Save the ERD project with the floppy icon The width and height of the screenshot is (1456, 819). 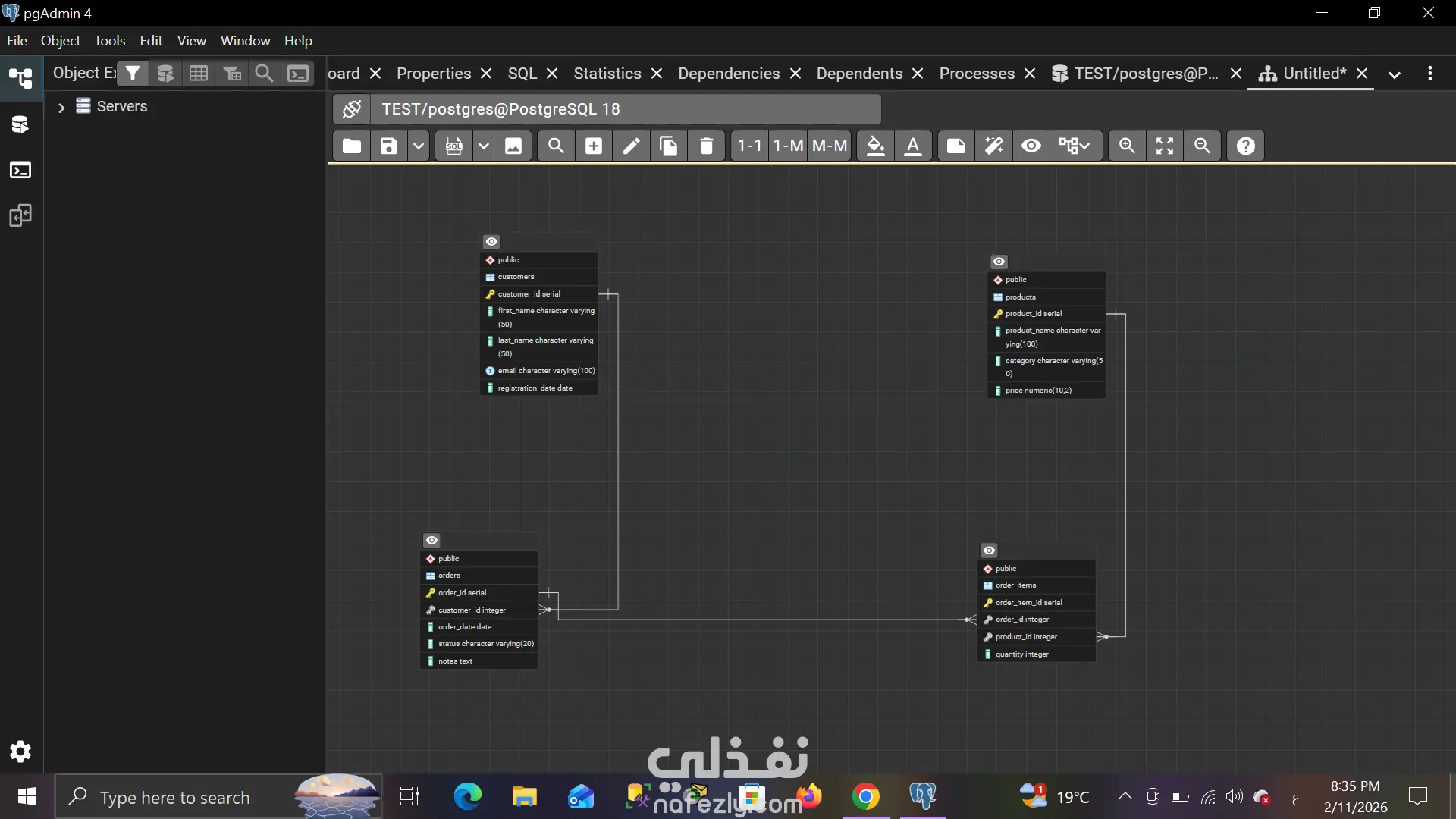(388, 146)
